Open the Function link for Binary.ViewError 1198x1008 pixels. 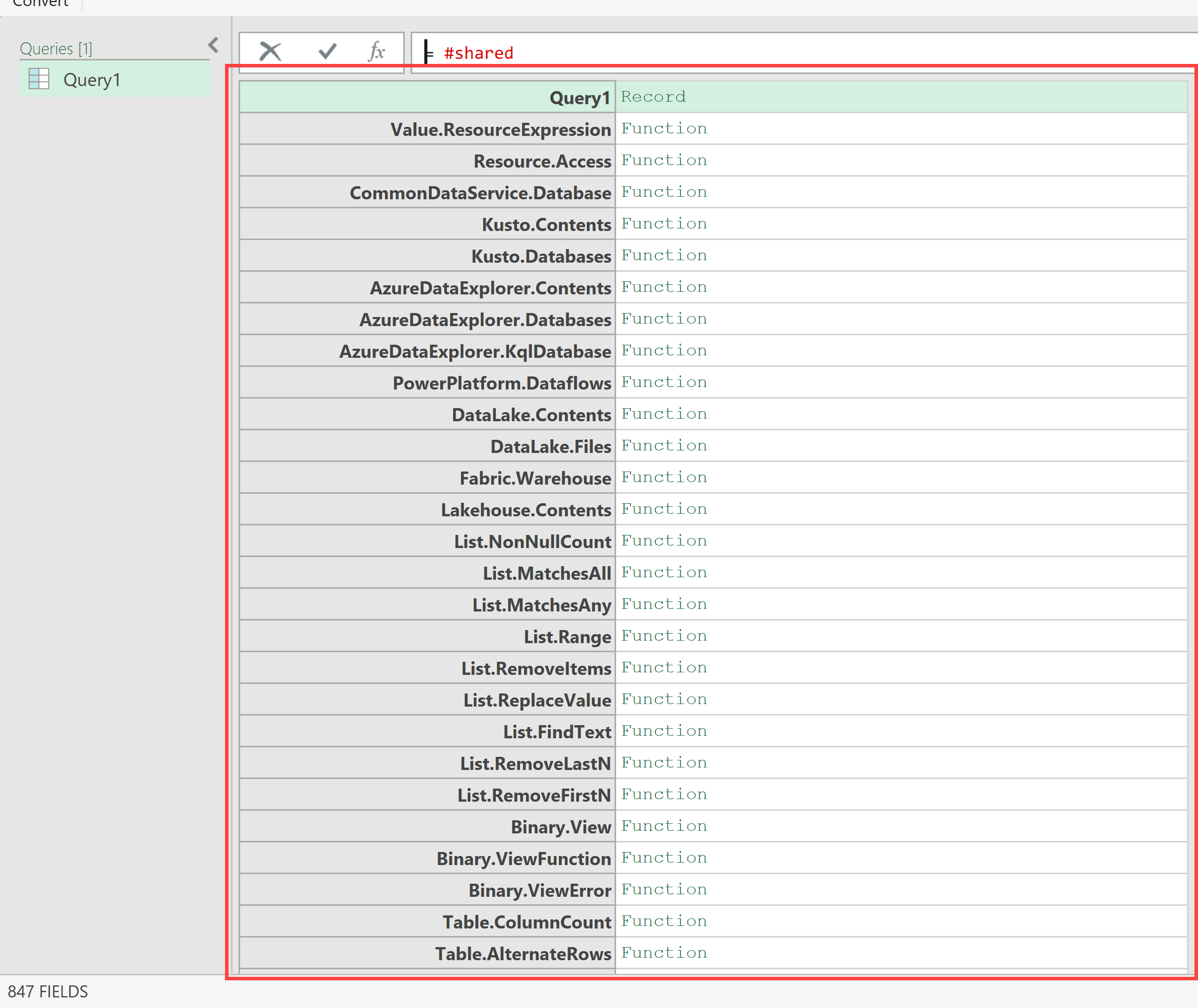point(664,890)
